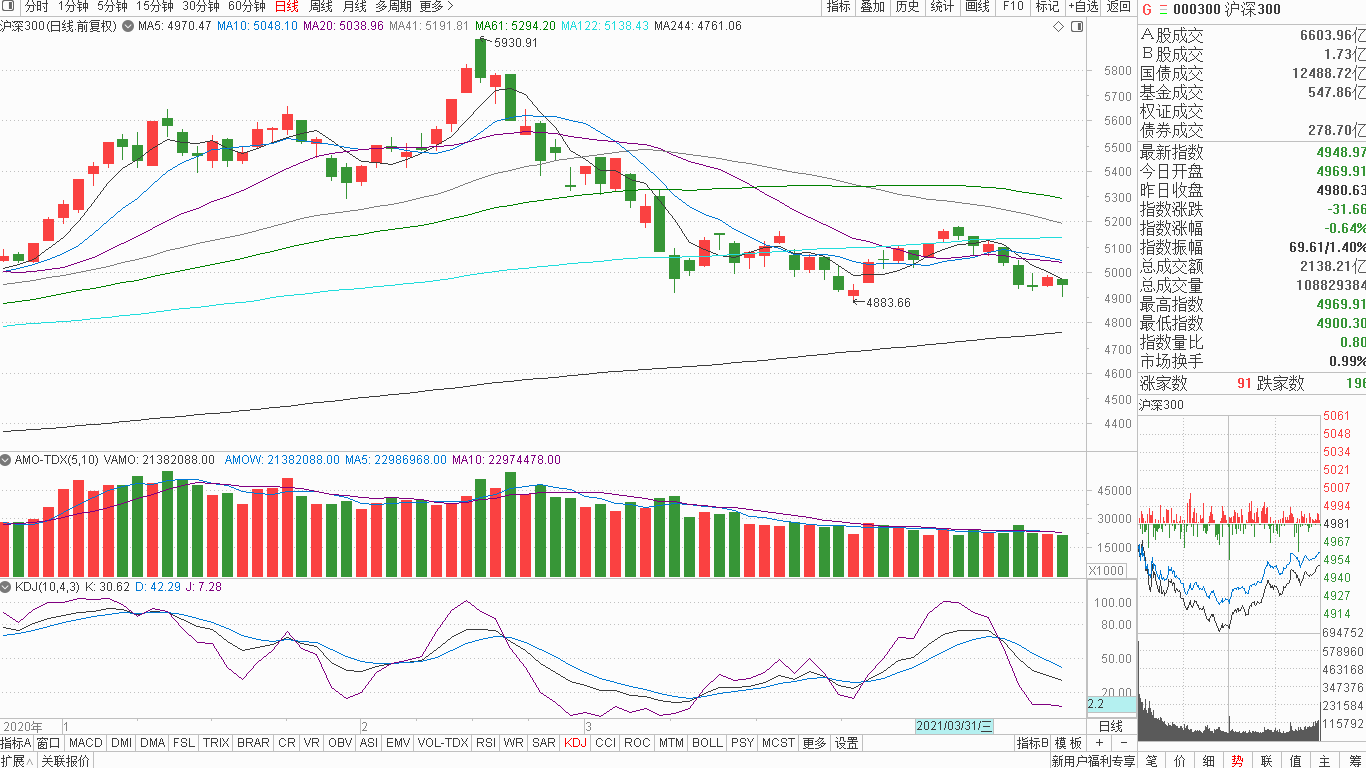Open 更多 in the indicator bar
This screenshot has height=768, width=1366.
click(x=815, y=743)
